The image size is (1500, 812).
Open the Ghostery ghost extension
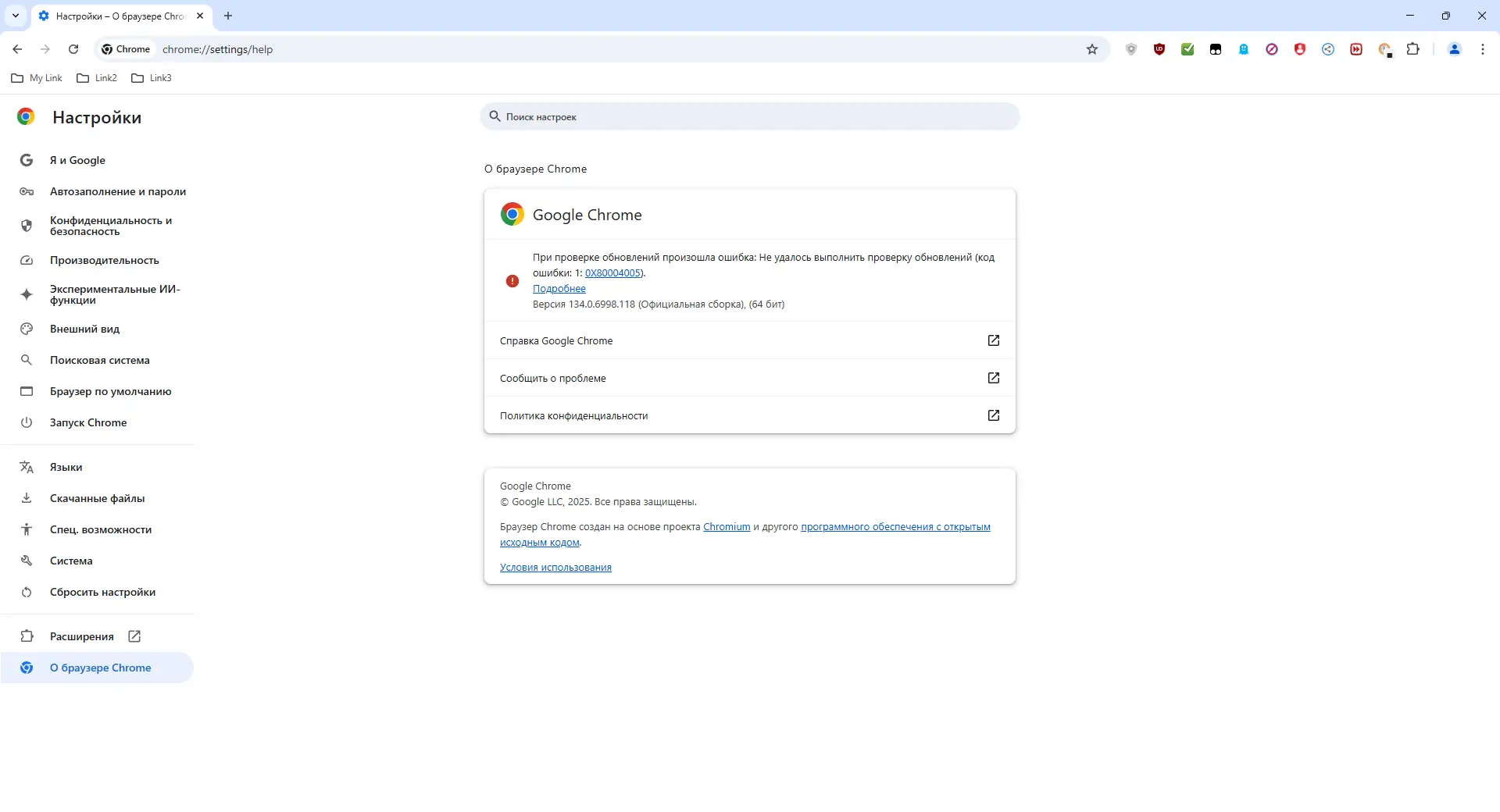(1244, 49)
